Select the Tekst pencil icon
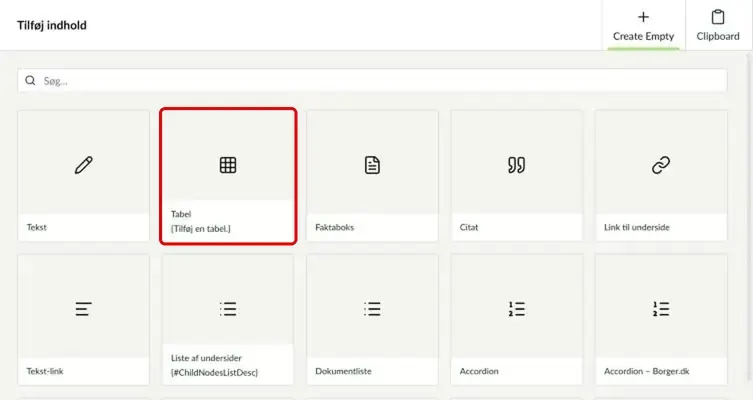This screenshot has width=753, height=400. tap(84, 165)
